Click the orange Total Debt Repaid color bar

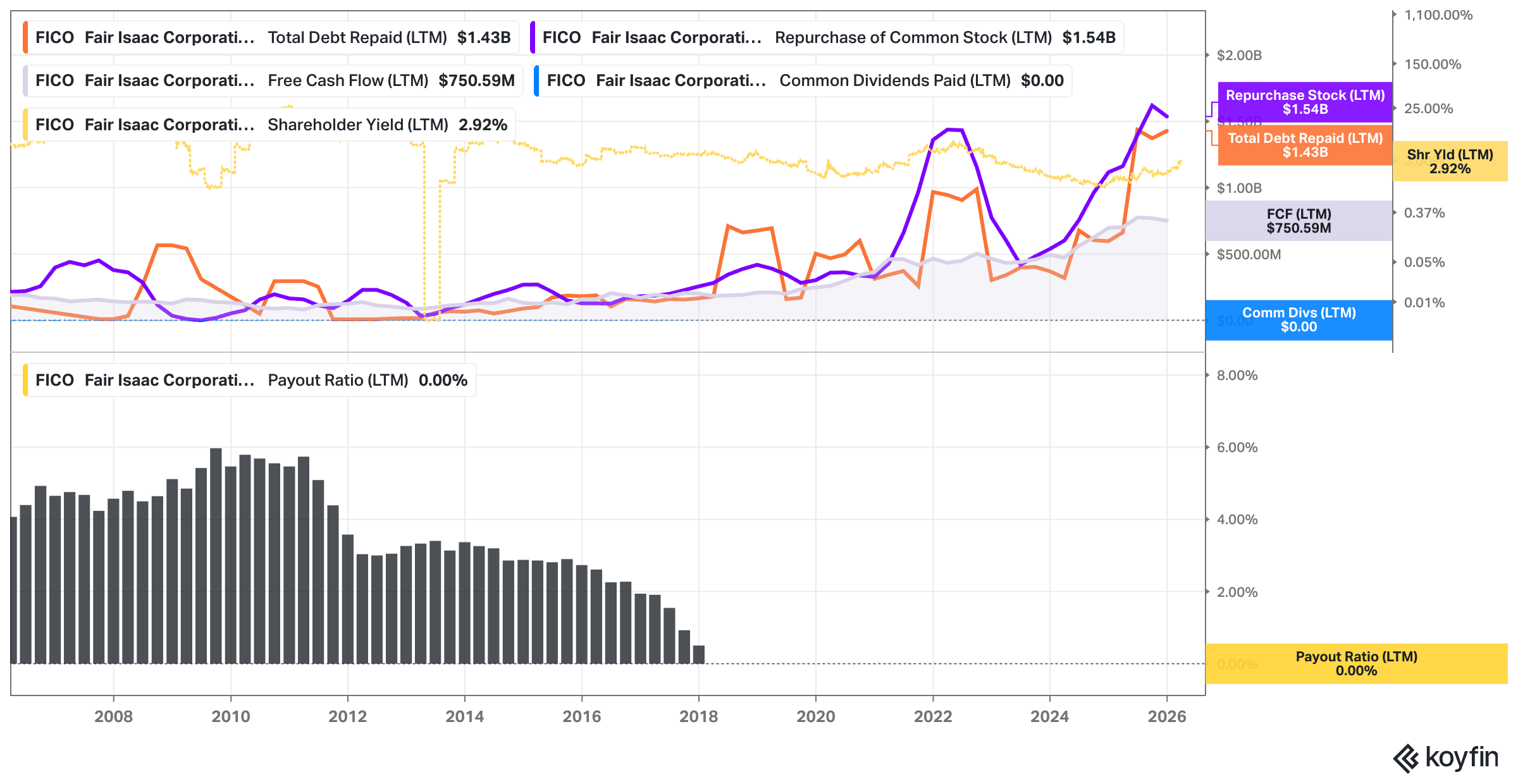25,37
